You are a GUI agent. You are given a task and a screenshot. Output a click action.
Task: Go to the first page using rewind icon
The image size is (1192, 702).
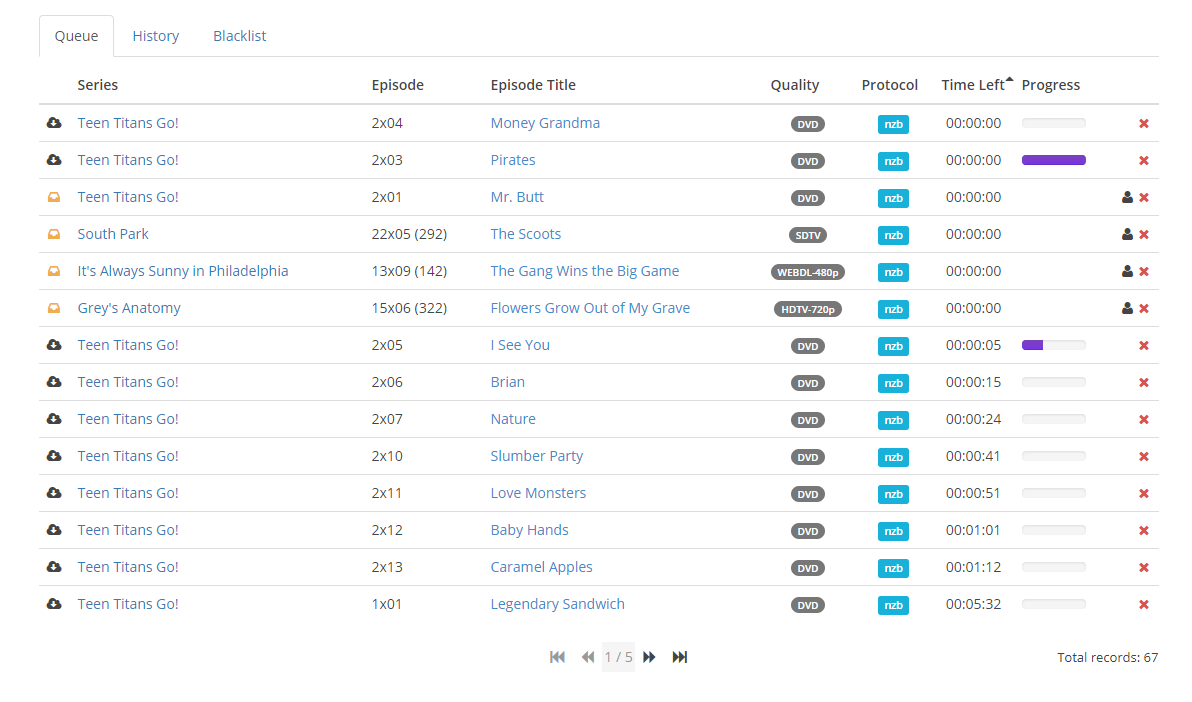(557, 657)
